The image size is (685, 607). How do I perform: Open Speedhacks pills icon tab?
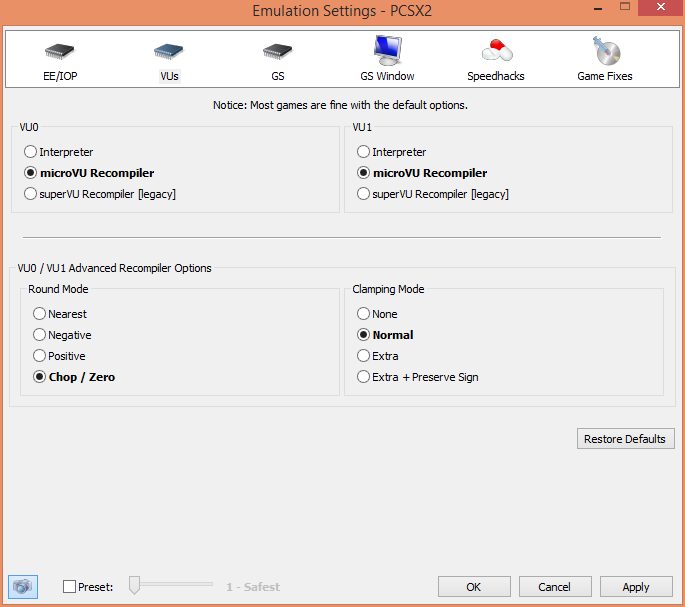tap(496, 50)
